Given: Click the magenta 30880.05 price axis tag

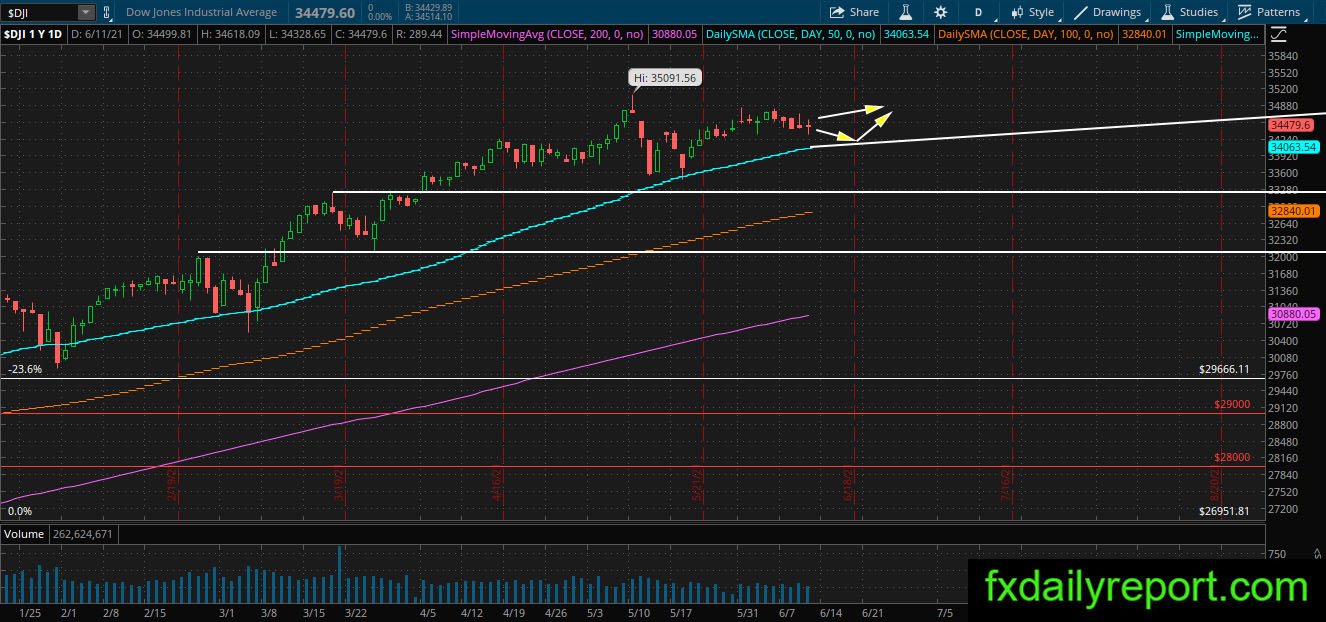Looking at the screenshot, I should pyautogui.click(x=1293, y=314).
